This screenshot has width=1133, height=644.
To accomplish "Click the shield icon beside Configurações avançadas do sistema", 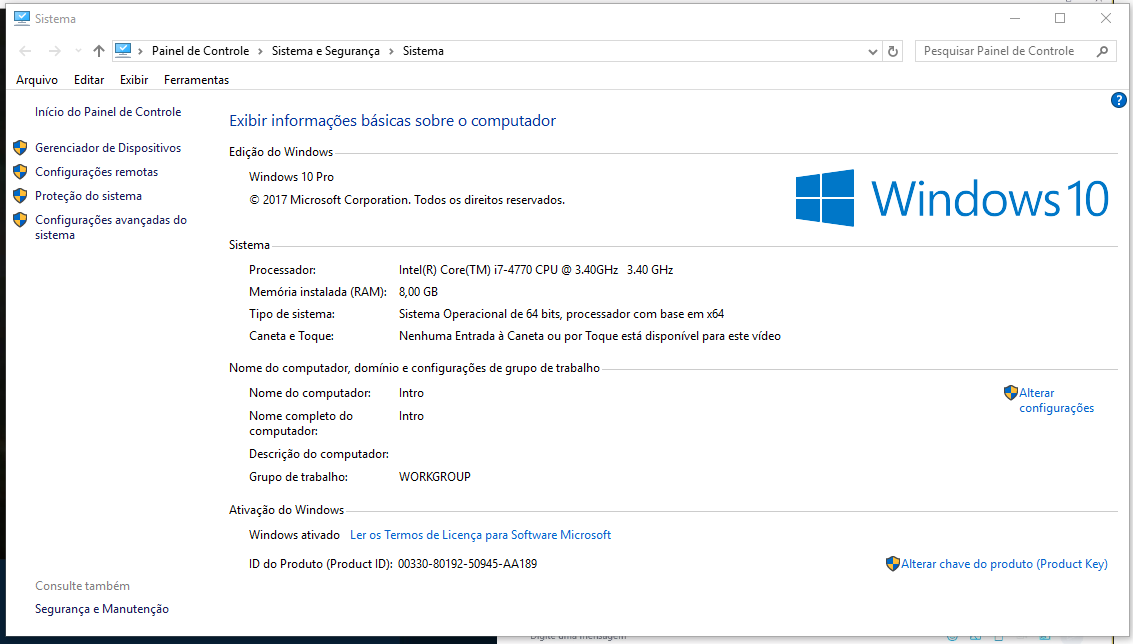I will point(20,220).
